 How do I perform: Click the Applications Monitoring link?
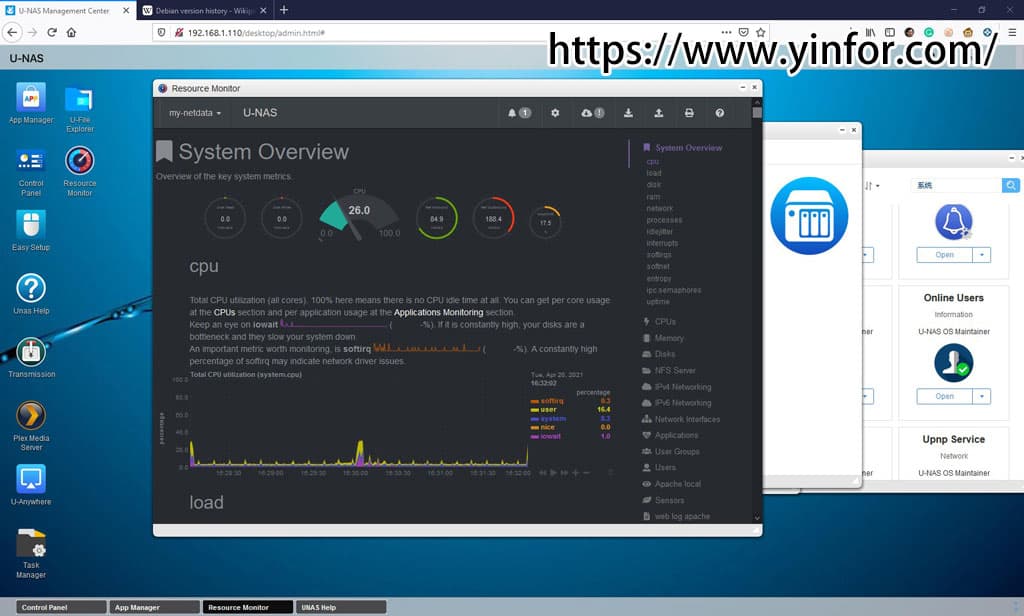click(438, 312)
